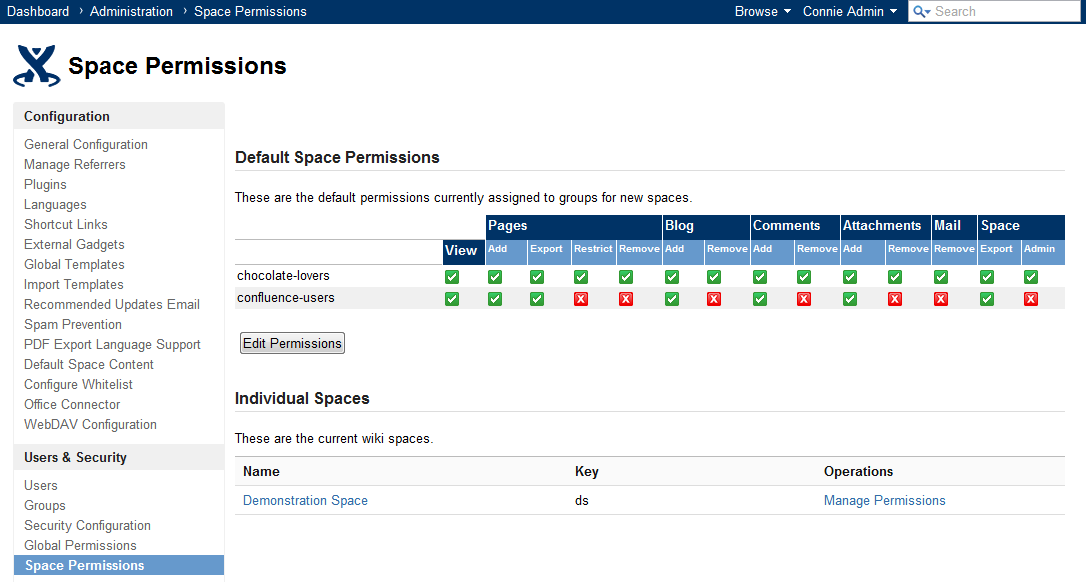Click chocolate-lovers Comments Remove check icon

pos(803,277)
